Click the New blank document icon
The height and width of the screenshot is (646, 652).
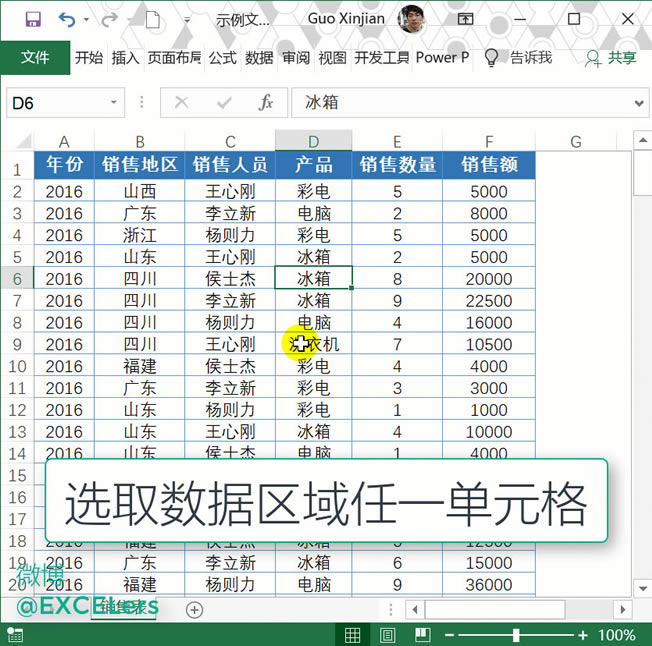point(153,19)
